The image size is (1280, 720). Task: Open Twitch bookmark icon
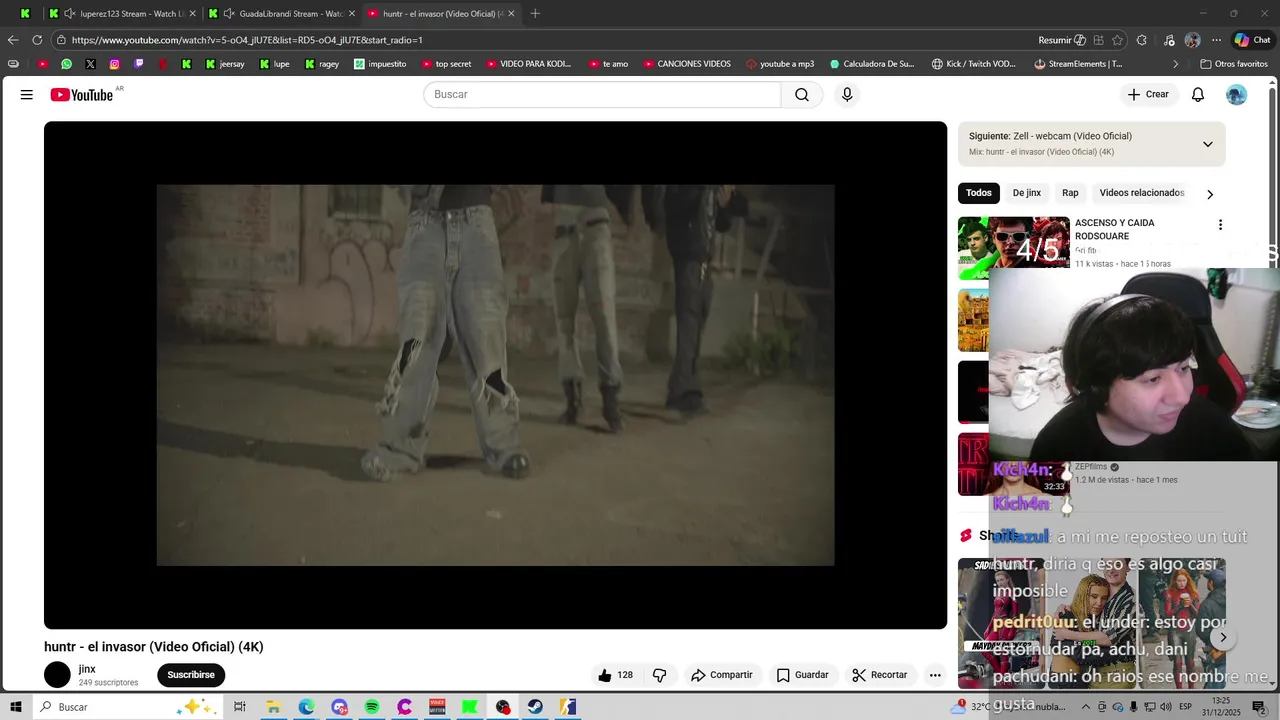click(139, 64)
